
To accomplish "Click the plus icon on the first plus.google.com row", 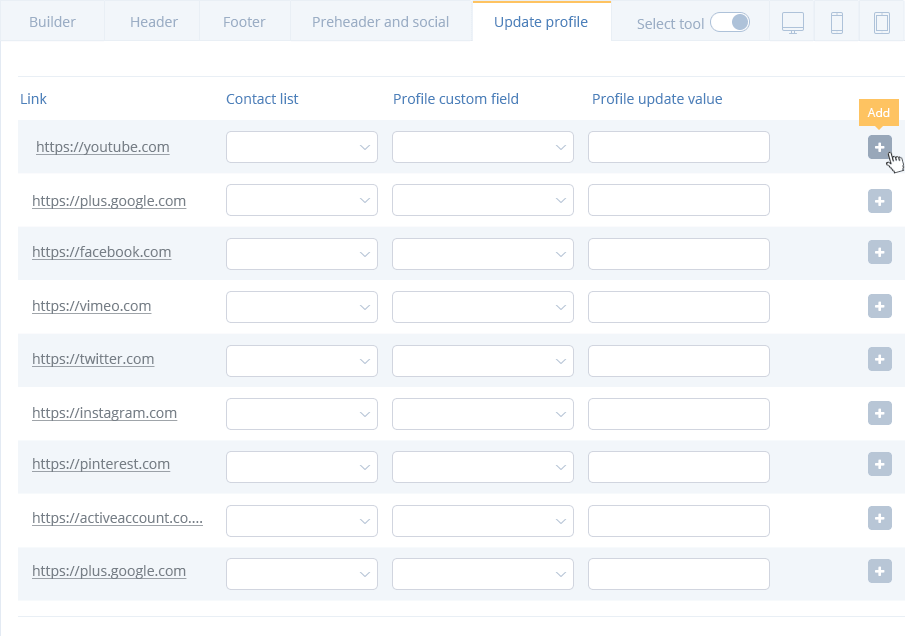I will [879, 200].
